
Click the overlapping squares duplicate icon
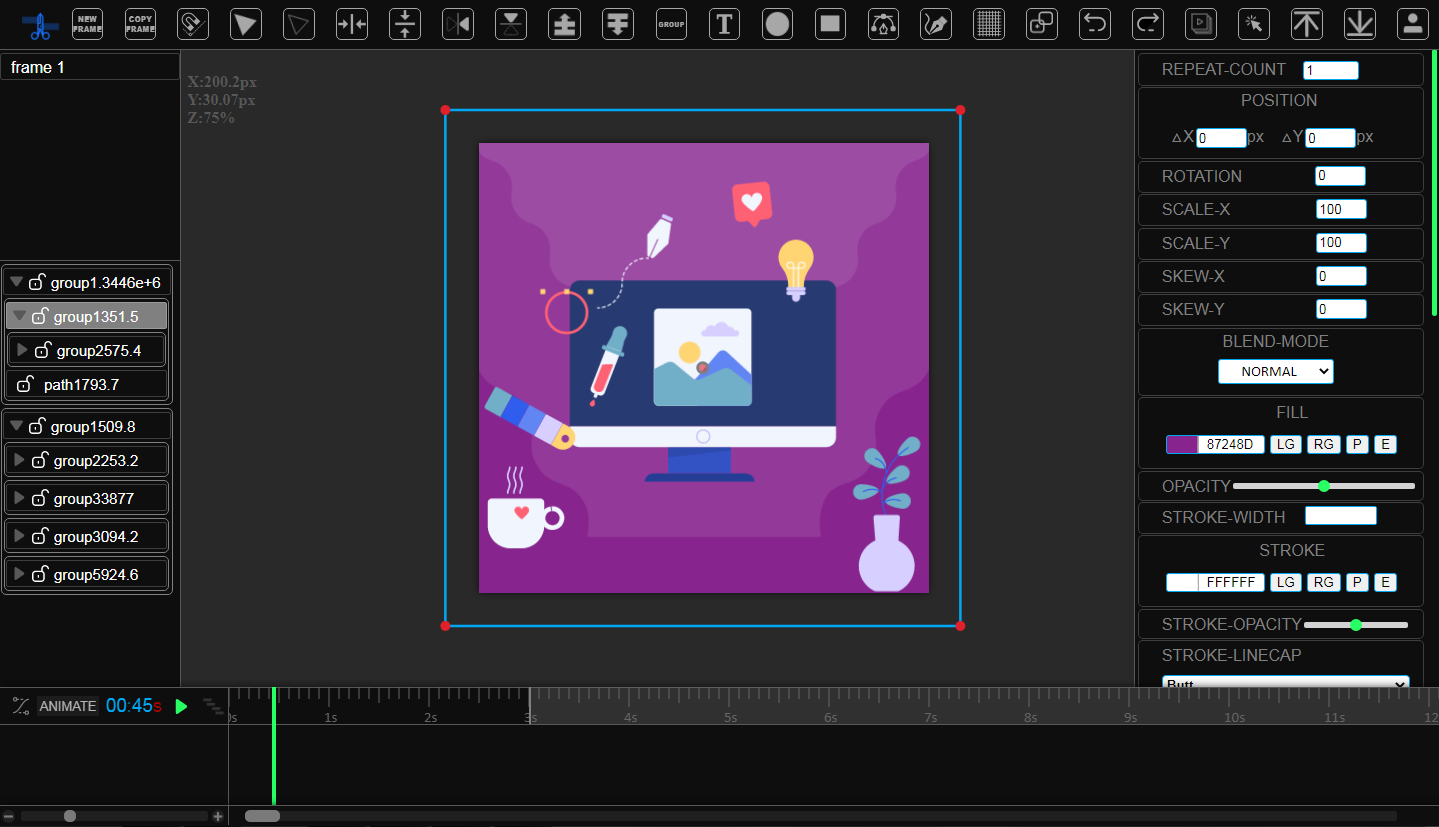coord(1042,24)
